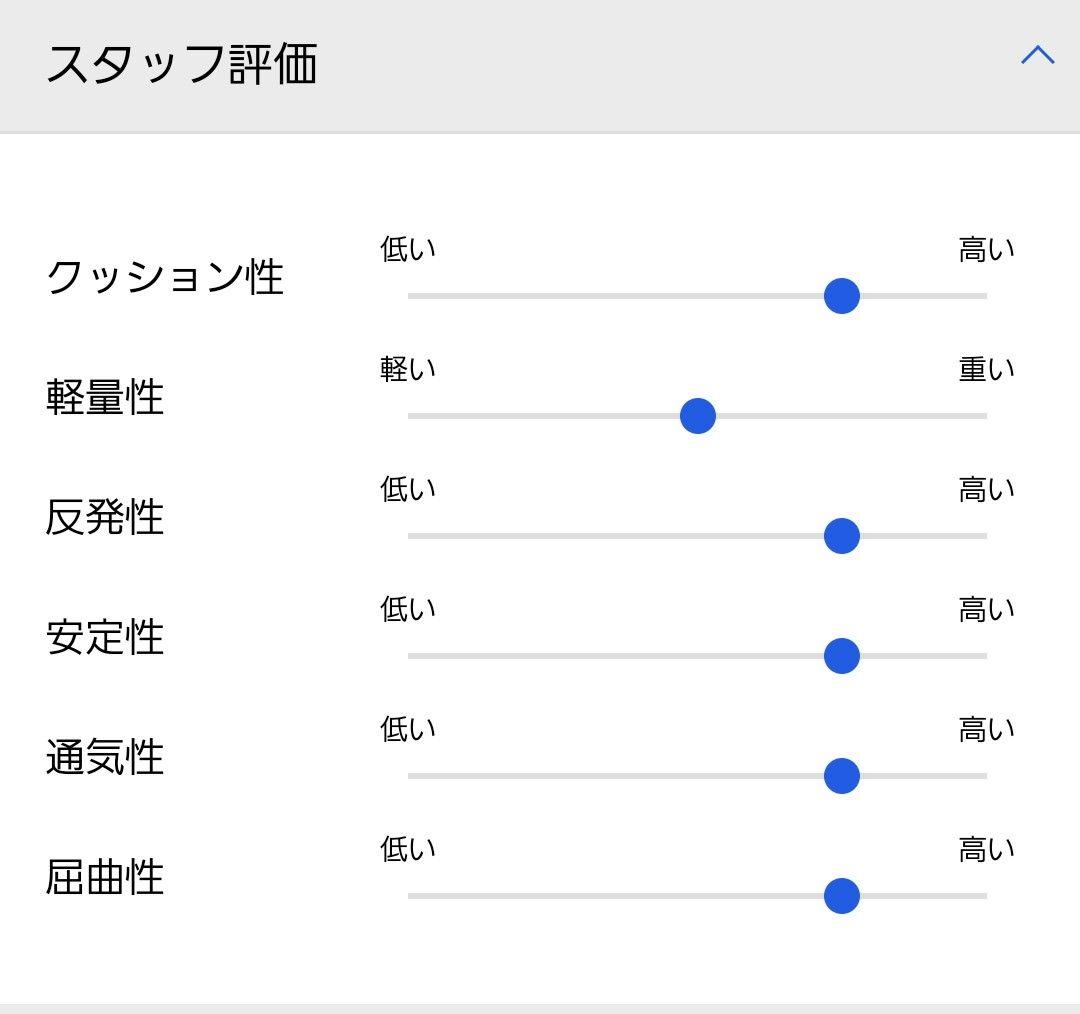Click the スタッフ評価 header title
Viewport: 1080px width, 1014px height.
tap(182, 64)
